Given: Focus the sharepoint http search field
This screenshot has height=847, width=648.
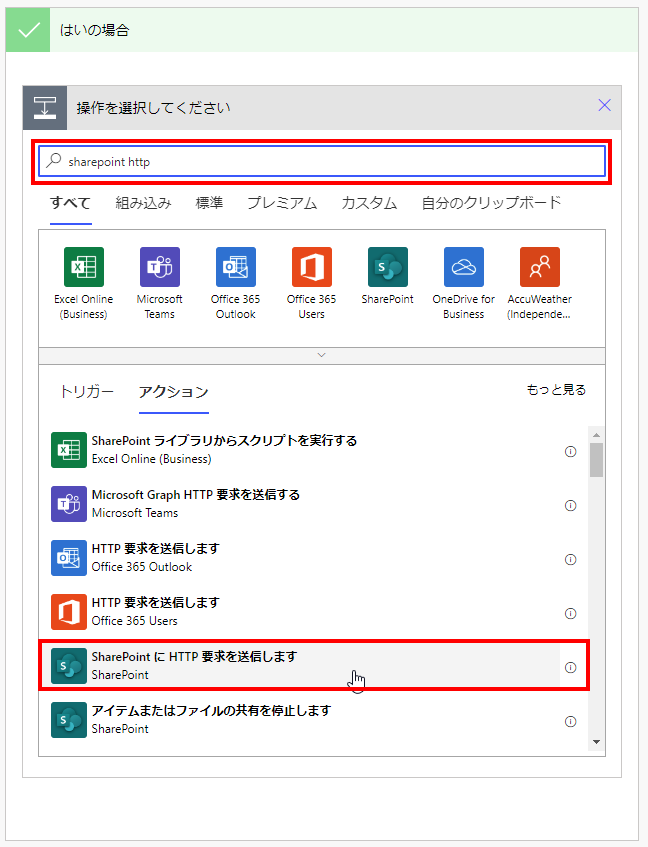Looking at the screenshot, I should tap(322, 161).
